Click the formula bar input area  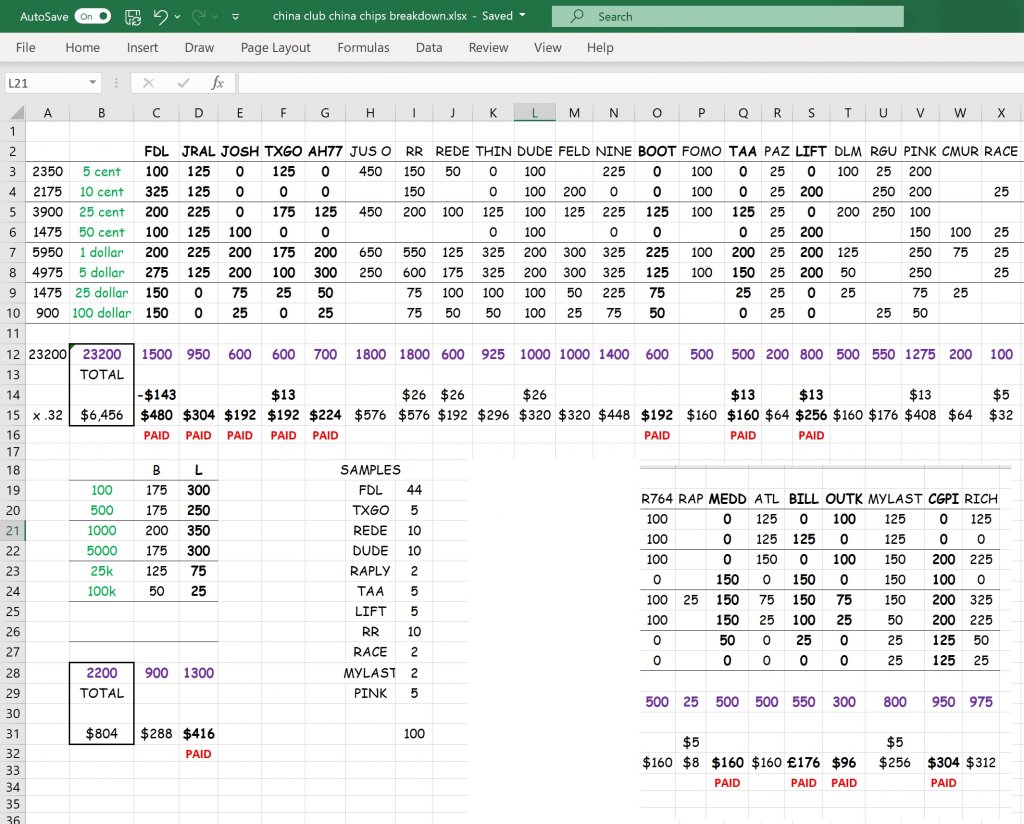click(628, 83)
